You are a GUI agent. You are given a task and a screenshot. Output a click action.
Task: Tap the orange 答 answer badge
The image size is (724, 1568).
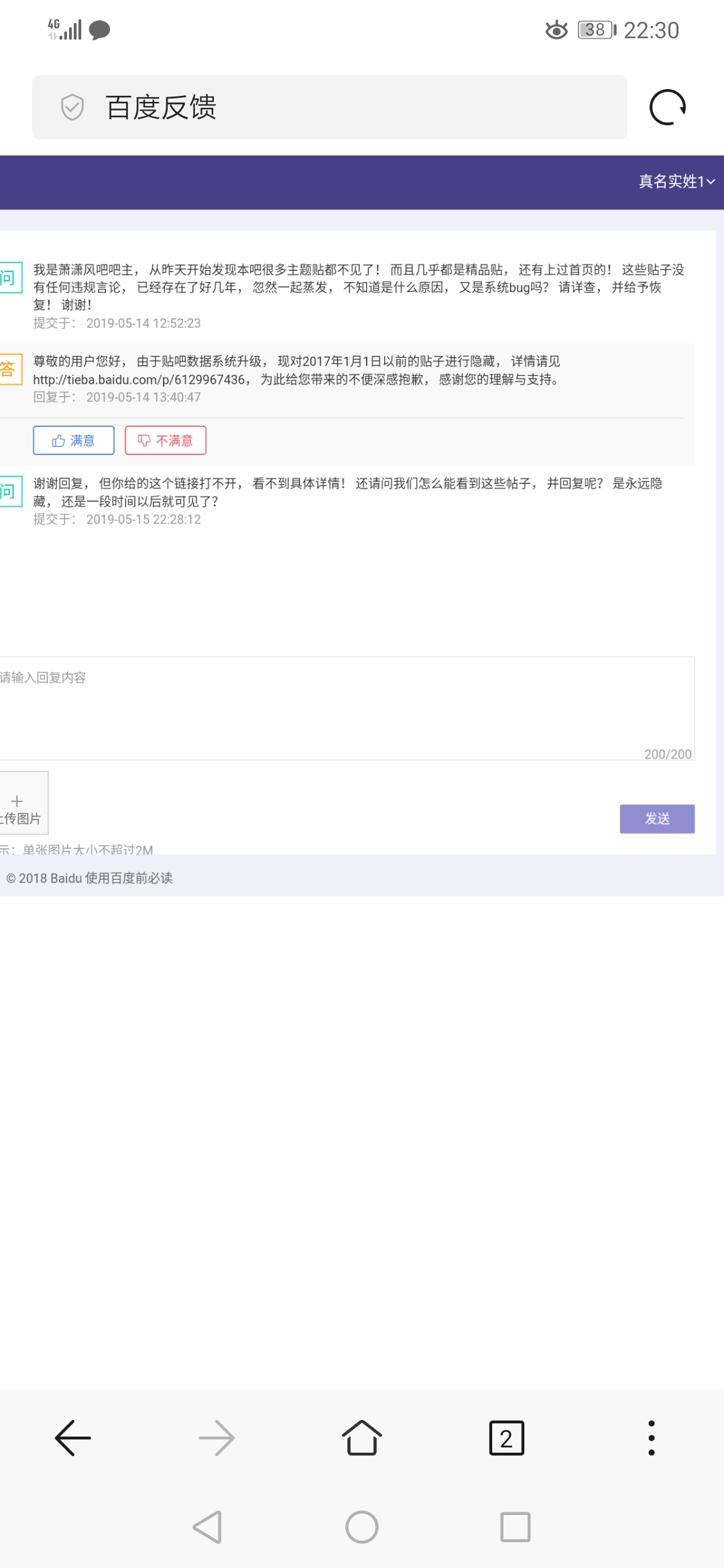(11, 369)
